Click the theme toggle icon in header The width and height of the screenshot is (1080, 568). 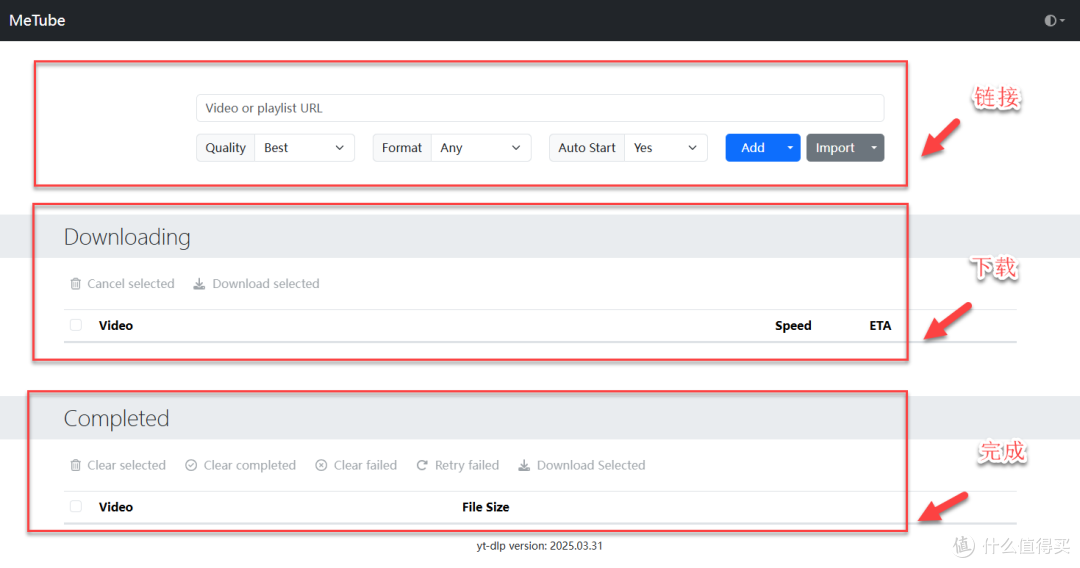(x=1050, y=21)
